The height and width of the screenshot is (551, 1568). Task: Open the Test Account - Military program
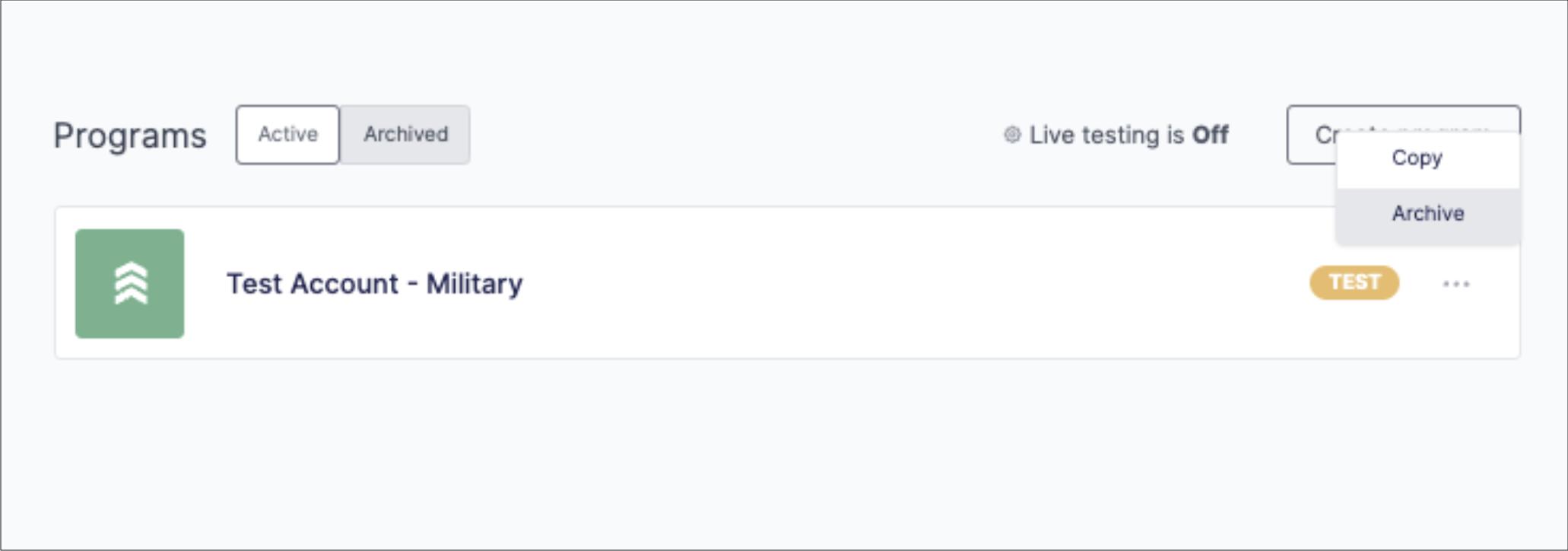click(x=375, y=284)
